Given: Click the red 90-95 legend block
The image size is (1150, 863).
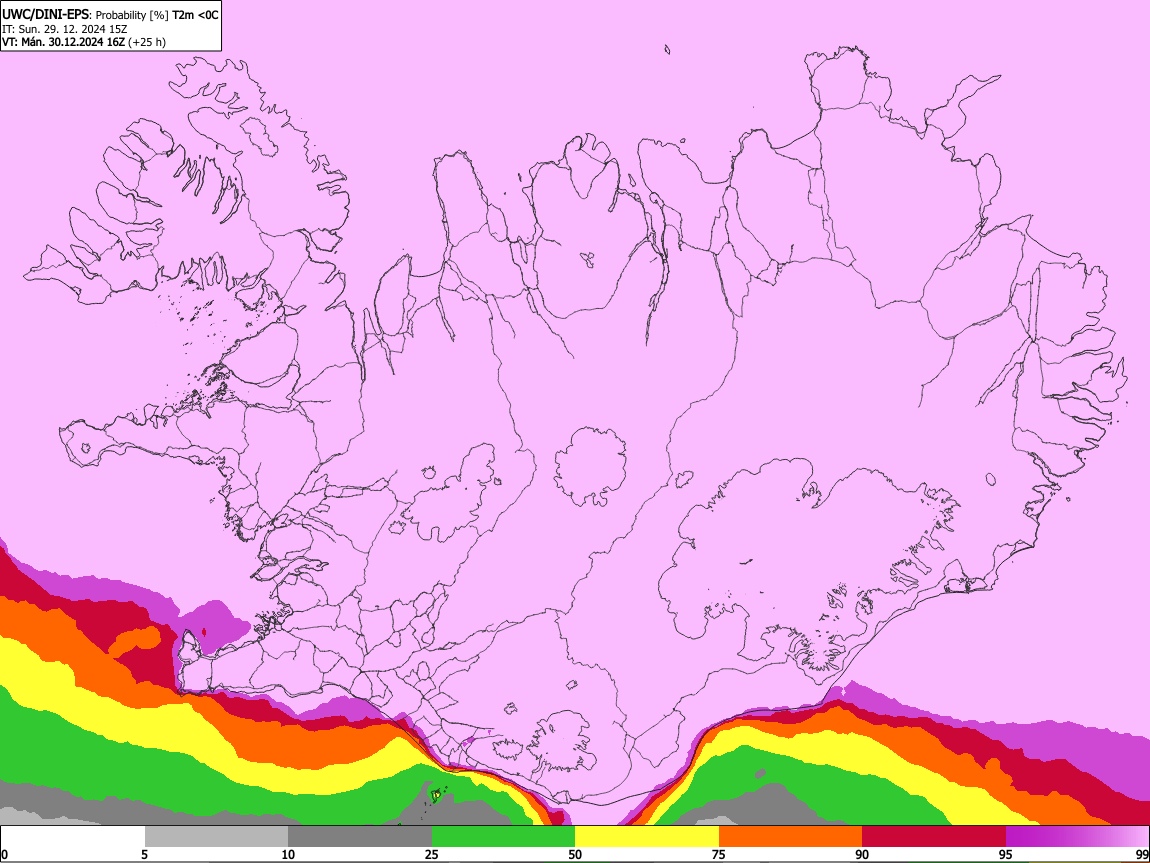Looking at the screenshot, I should tap(934, 837).
